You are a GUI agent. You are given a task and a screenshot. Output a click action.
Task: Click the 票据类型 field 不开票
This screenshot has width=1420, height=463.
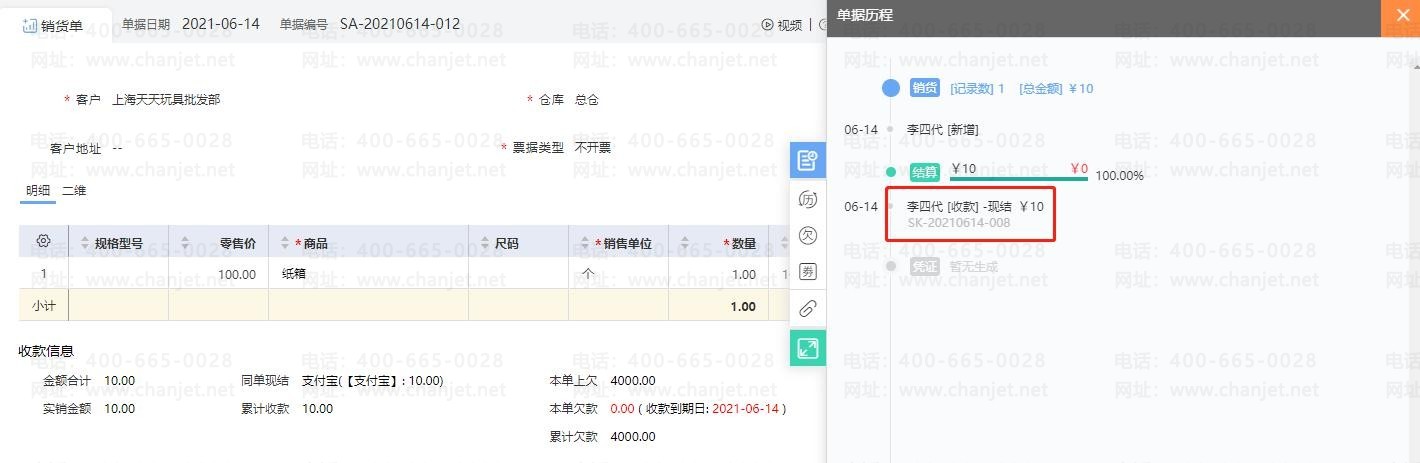point(593,147)
